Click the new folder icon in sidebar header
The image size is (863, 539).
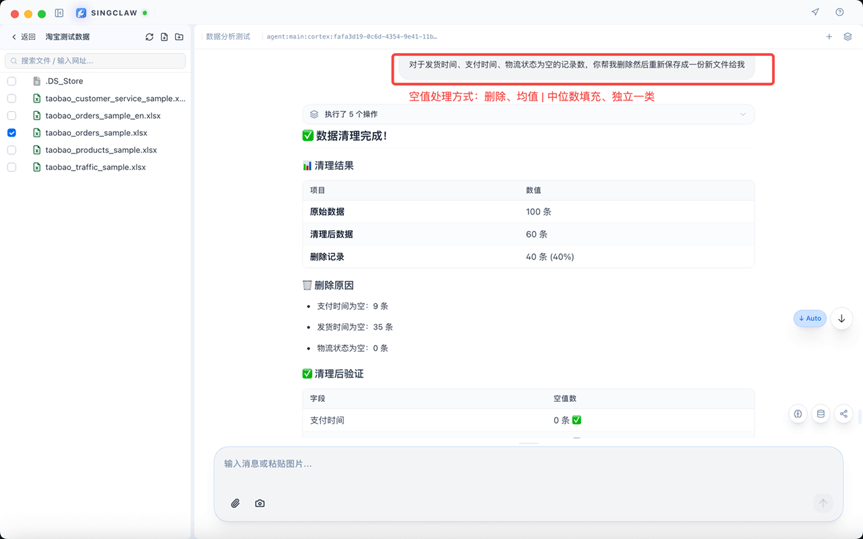click(x=179, y=37)
